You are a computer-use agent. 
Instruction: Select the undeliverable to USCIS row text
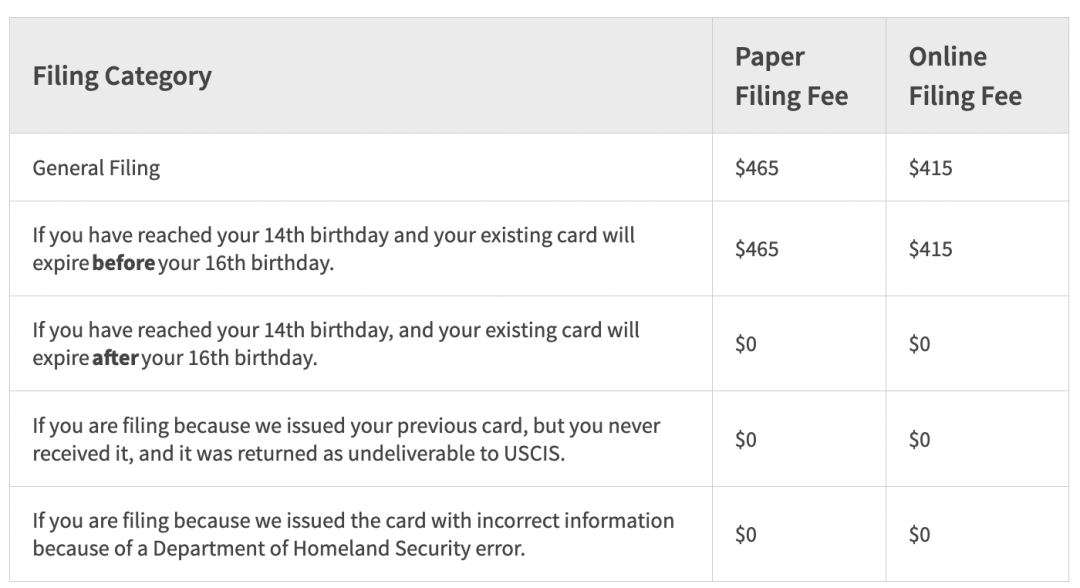click(346, 439)
